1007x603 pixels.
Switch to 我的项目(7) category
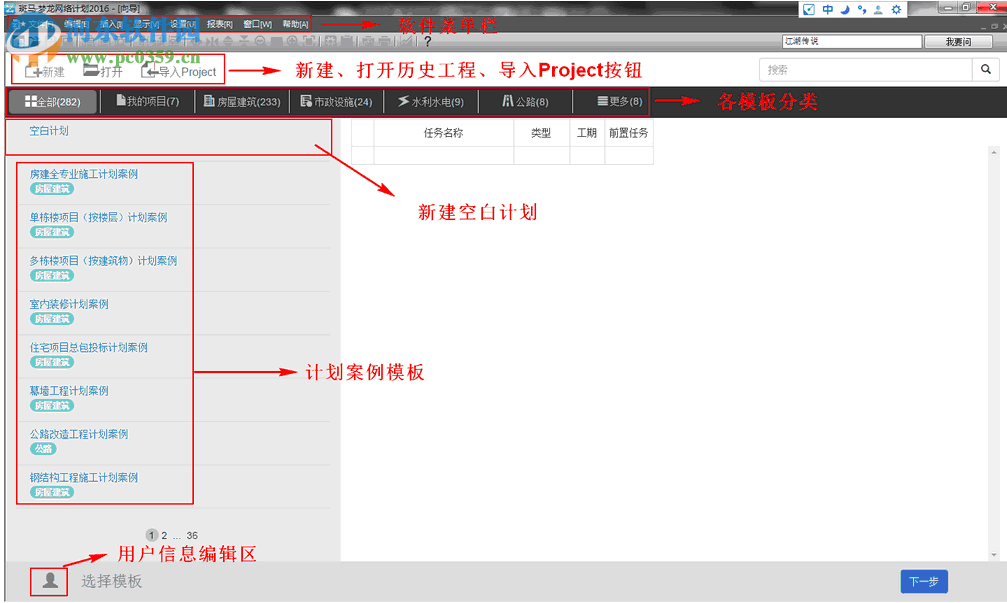146,101
